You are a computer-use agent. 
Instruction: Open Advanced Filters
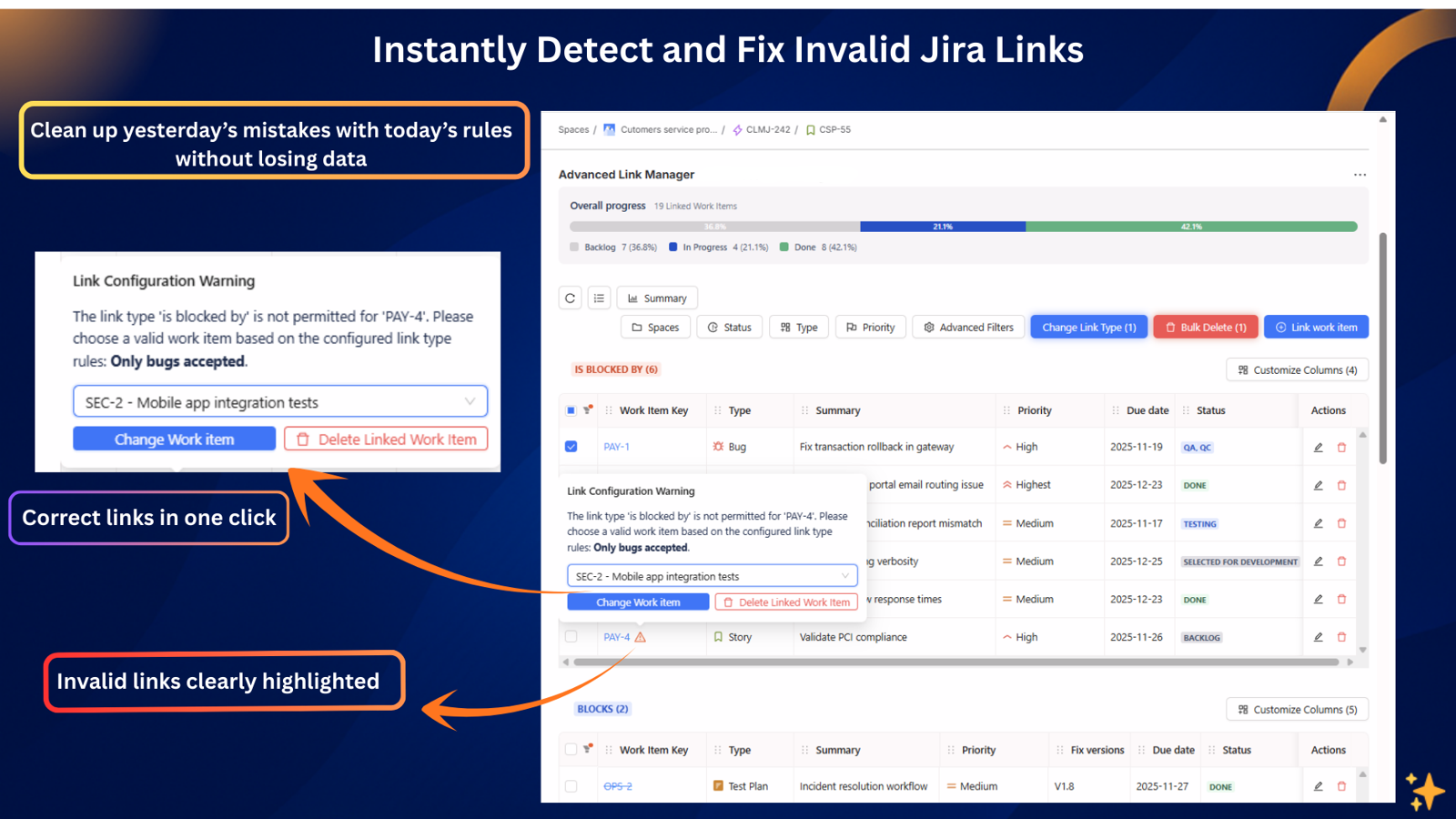969,327
